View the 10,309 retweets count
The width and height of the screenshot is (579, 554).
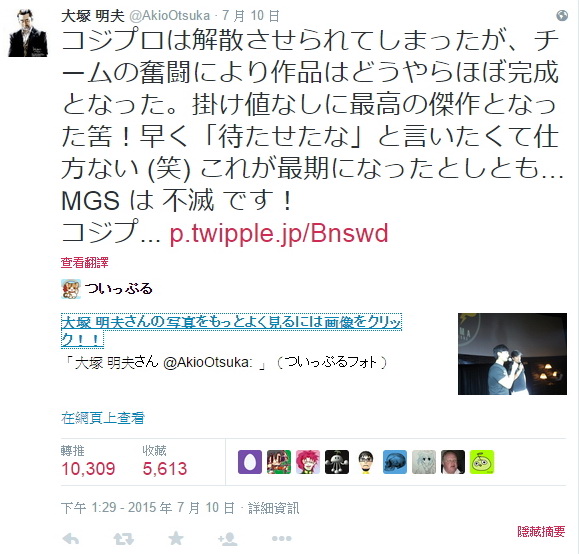coord(88,469)
